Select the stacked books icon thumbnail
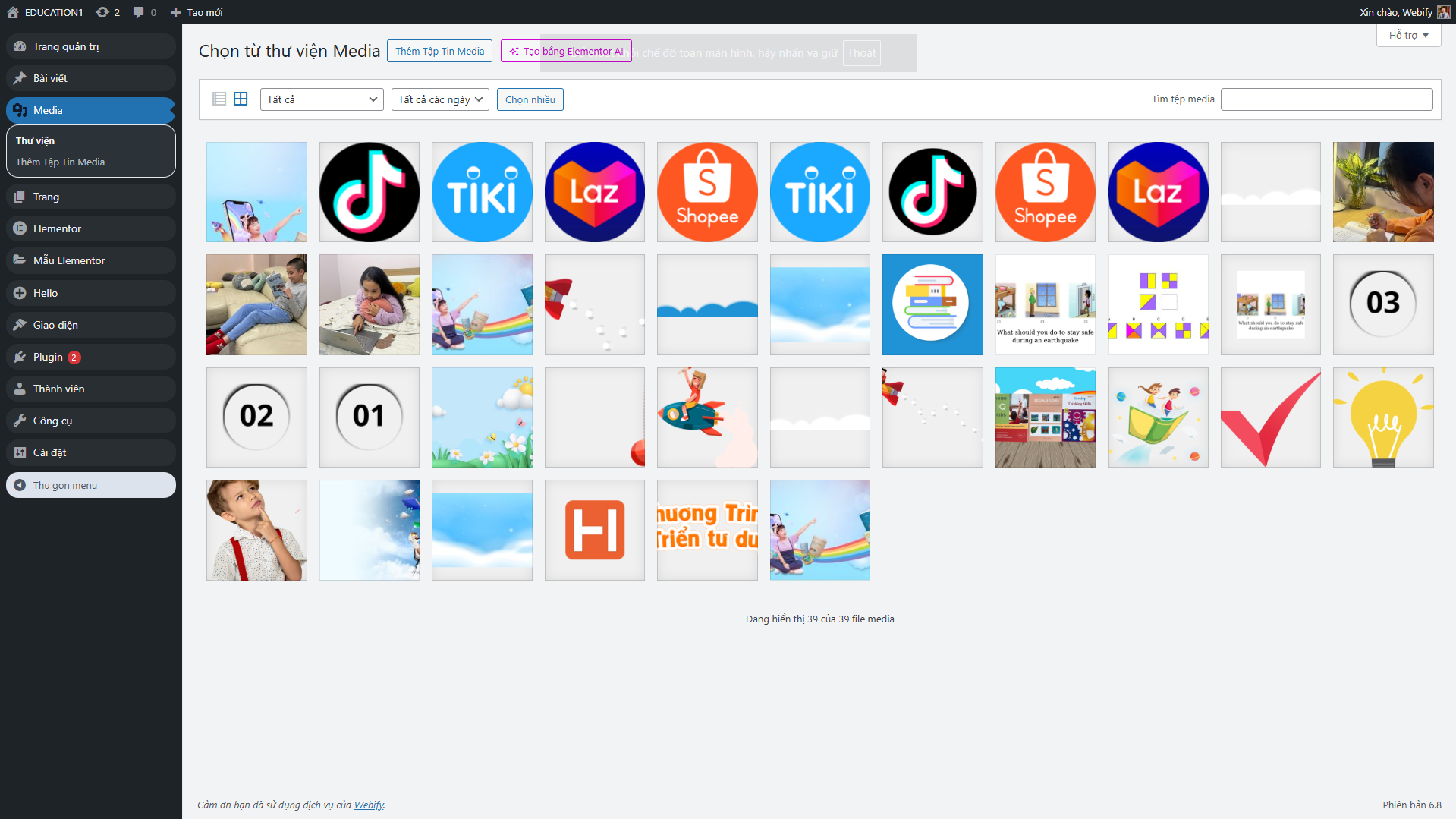 coord(932,304)
